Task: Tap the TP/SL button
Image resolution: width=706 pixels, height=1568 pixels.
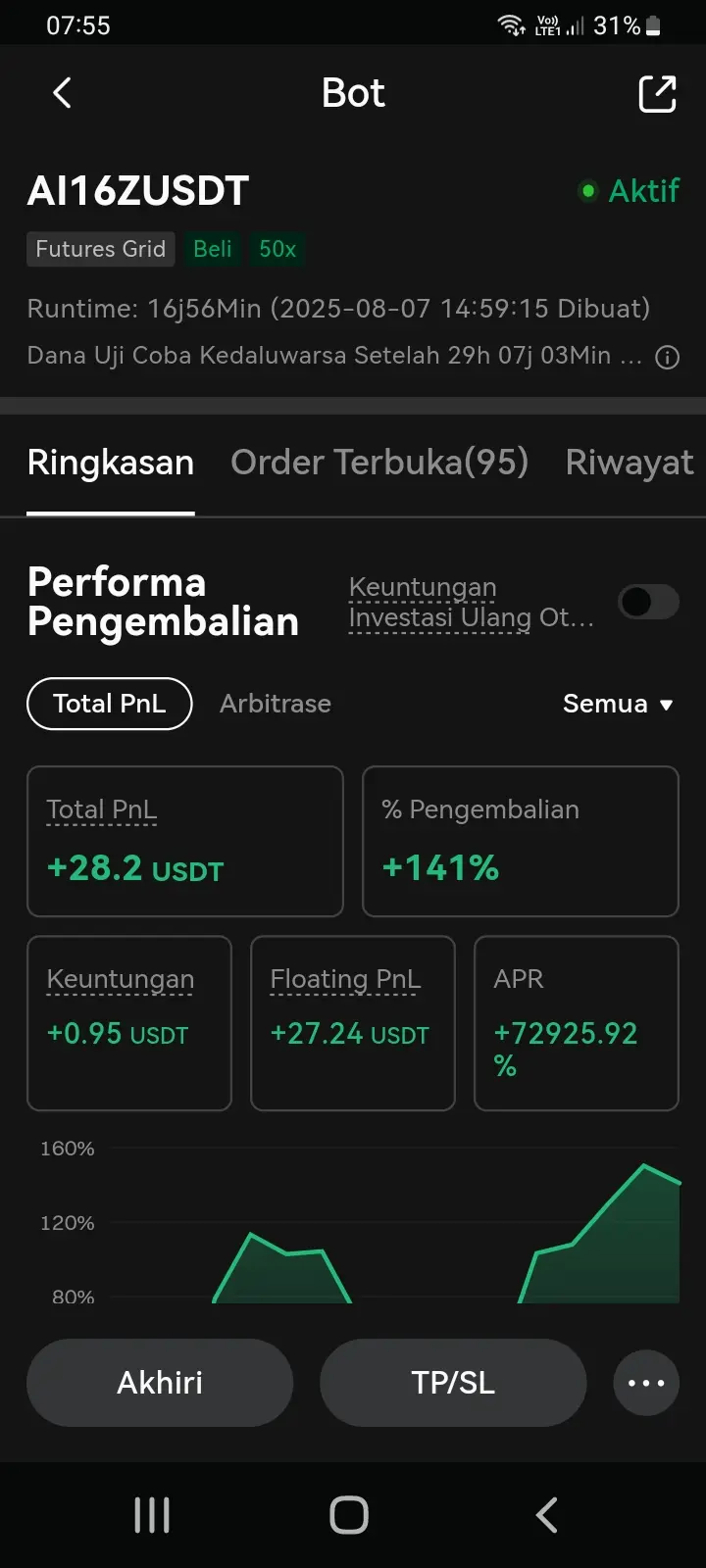Action: point(453,1383)
